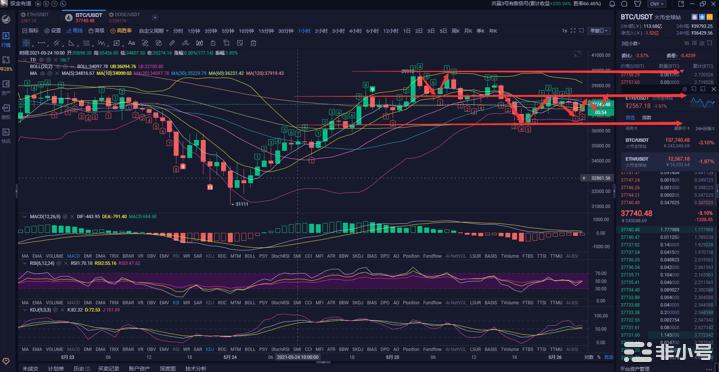Switch KDJ pane to StochRSI indicator
The image size is (719, 372).
(x=280, y=349)
